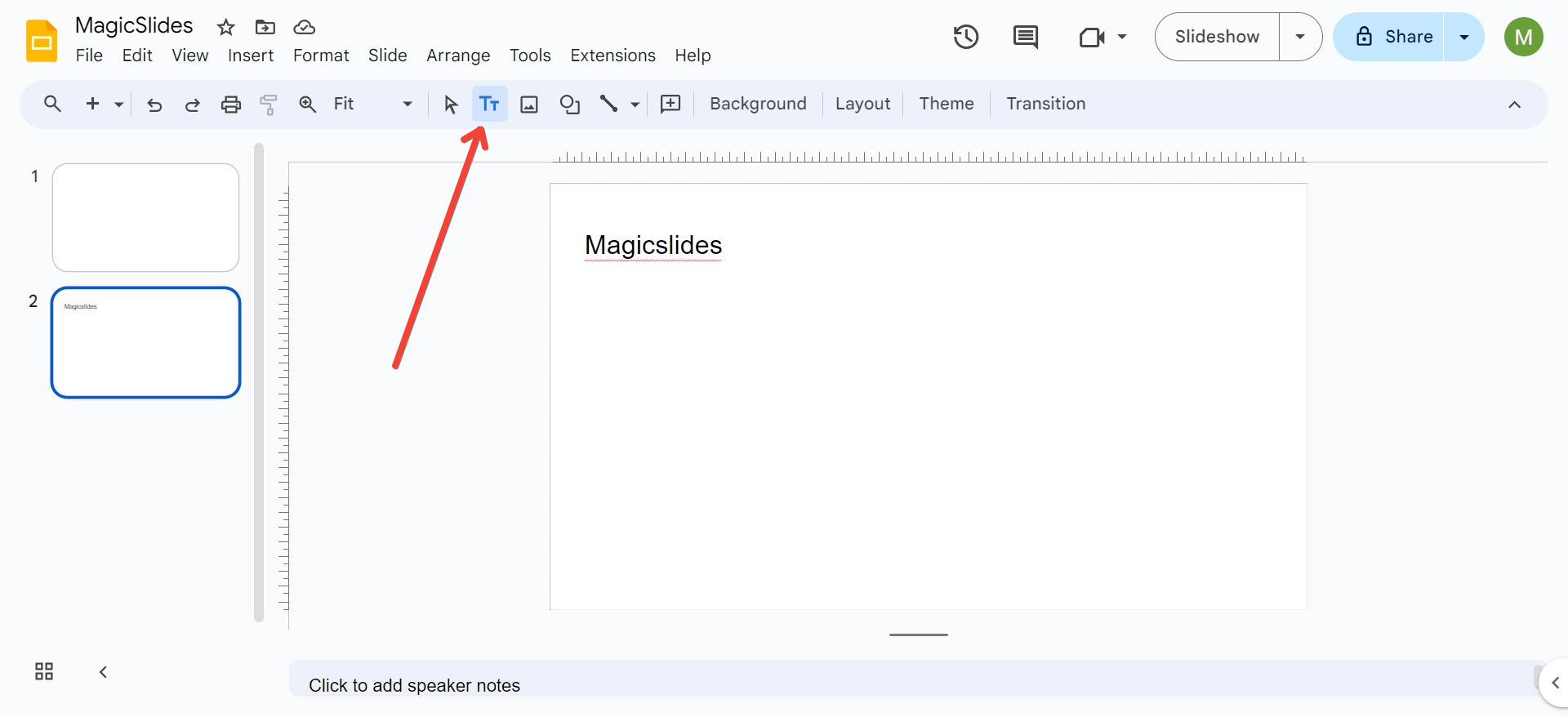Image resolution: width=1568 pixels, height=717 pixels.
Task: Activate the paint format tool
Action: coord(269,105)
